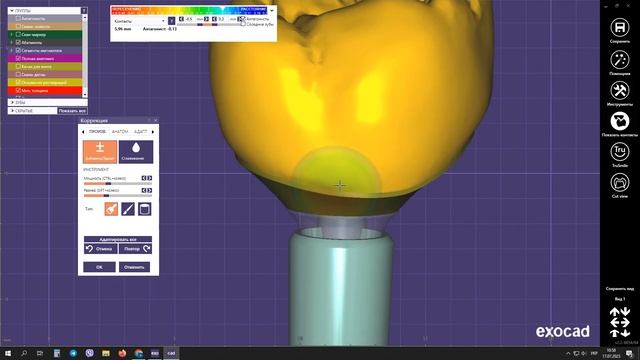
Task: Decrease brush size using left stepper arrow
Action: point(144,190)
